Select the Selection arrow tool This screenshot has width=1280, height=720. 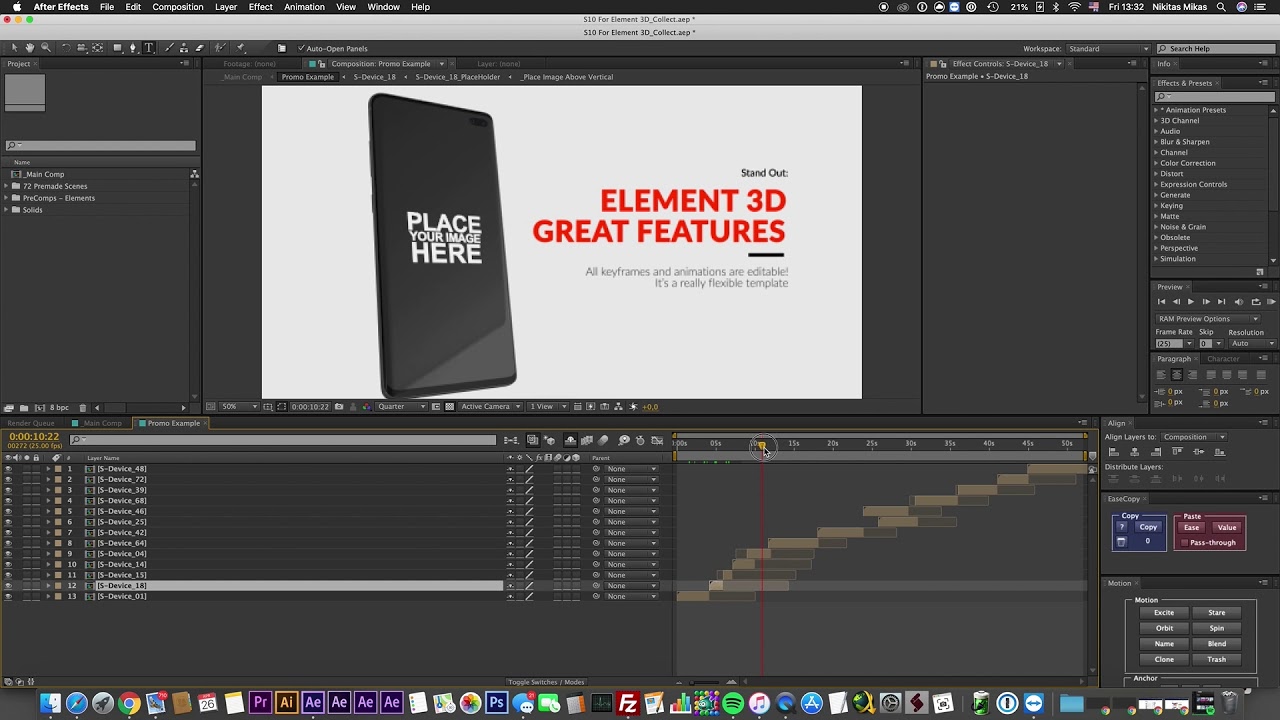tap(14, 48)
